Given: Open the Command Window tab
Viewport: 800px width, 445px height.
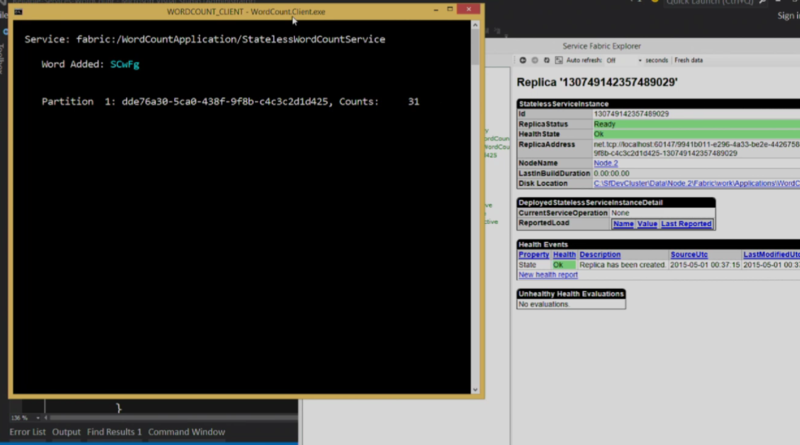Looking at the screenshot, I should click(187, 432).
